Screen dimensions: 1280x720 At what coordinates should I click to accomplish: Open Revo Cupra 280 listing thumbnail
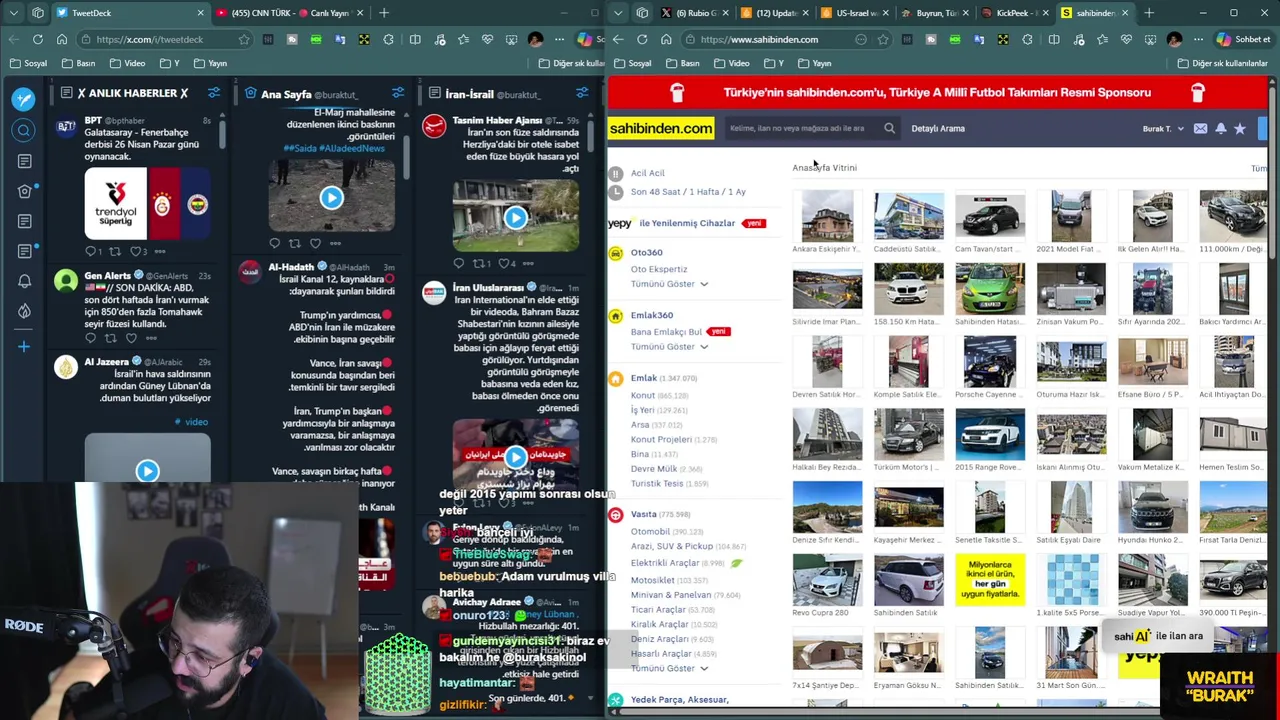[827, 580]
